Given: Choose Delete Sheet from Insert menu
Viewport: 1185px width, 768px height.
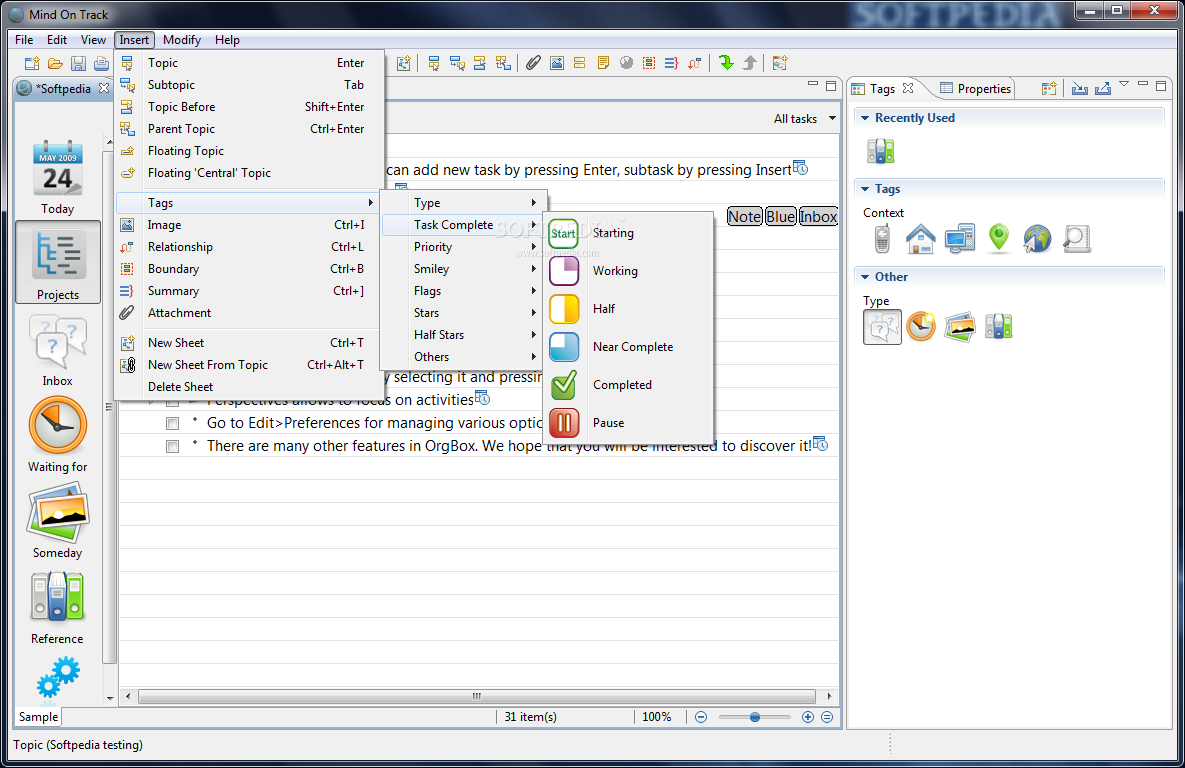Looking at the screenshot, I should click(x=249, y=387).
